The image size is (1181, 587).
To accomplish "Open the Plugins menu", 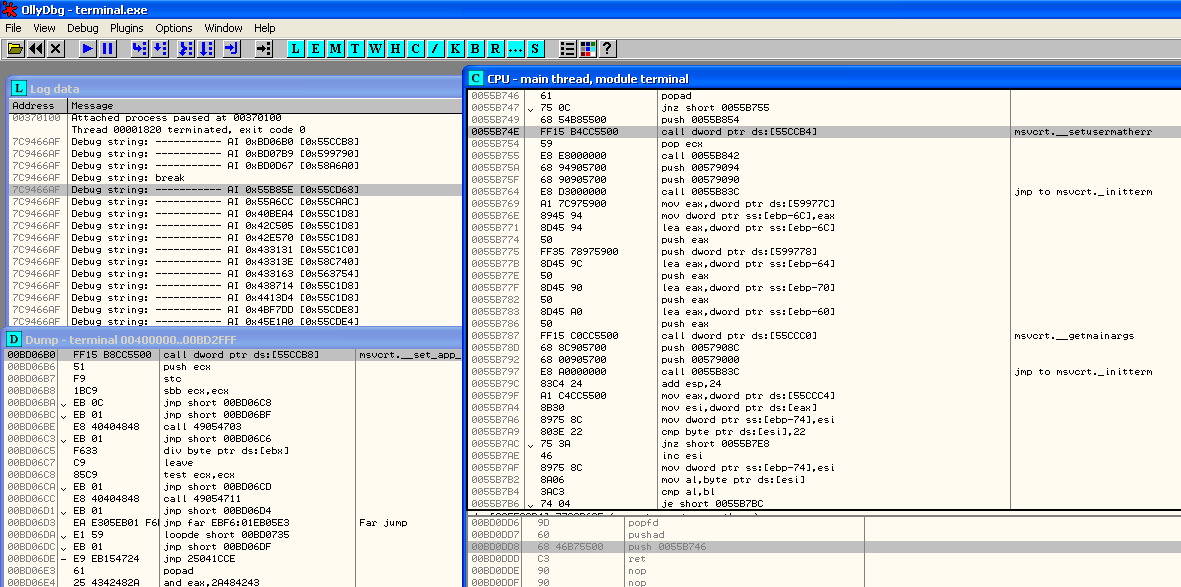I will tap(127, 28).
